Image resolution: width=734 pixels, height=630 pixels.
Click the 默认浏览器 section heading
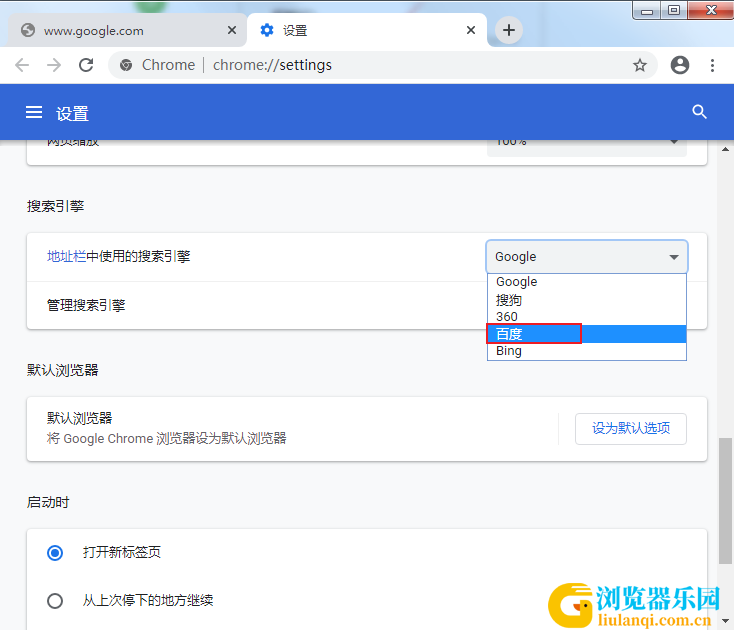point(63,371)
